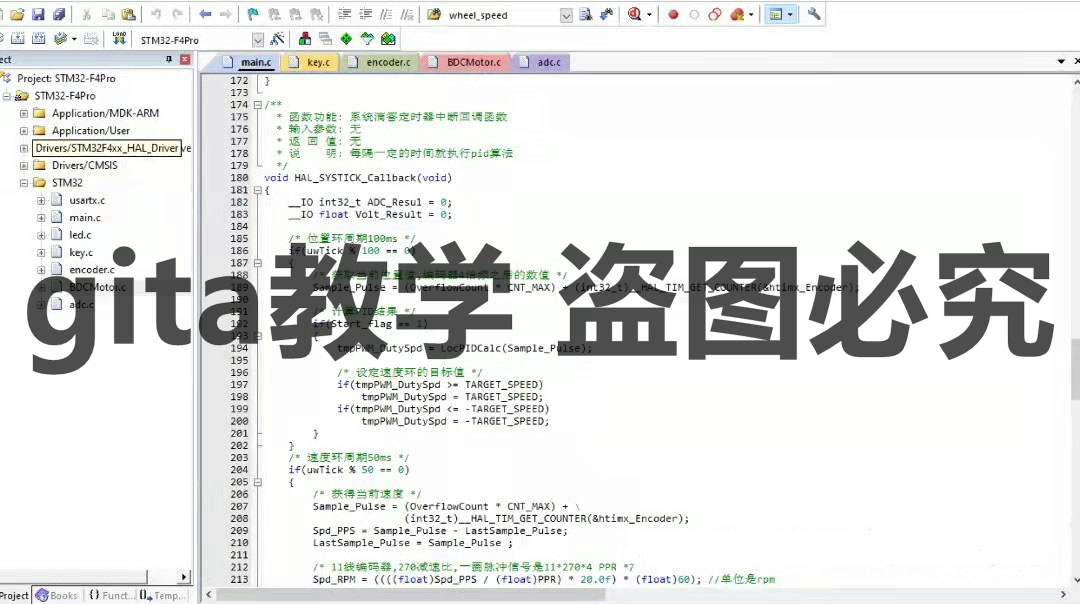Save the current file
Image resolution: width=1080 pixels, height=604 pixels.
38,14
